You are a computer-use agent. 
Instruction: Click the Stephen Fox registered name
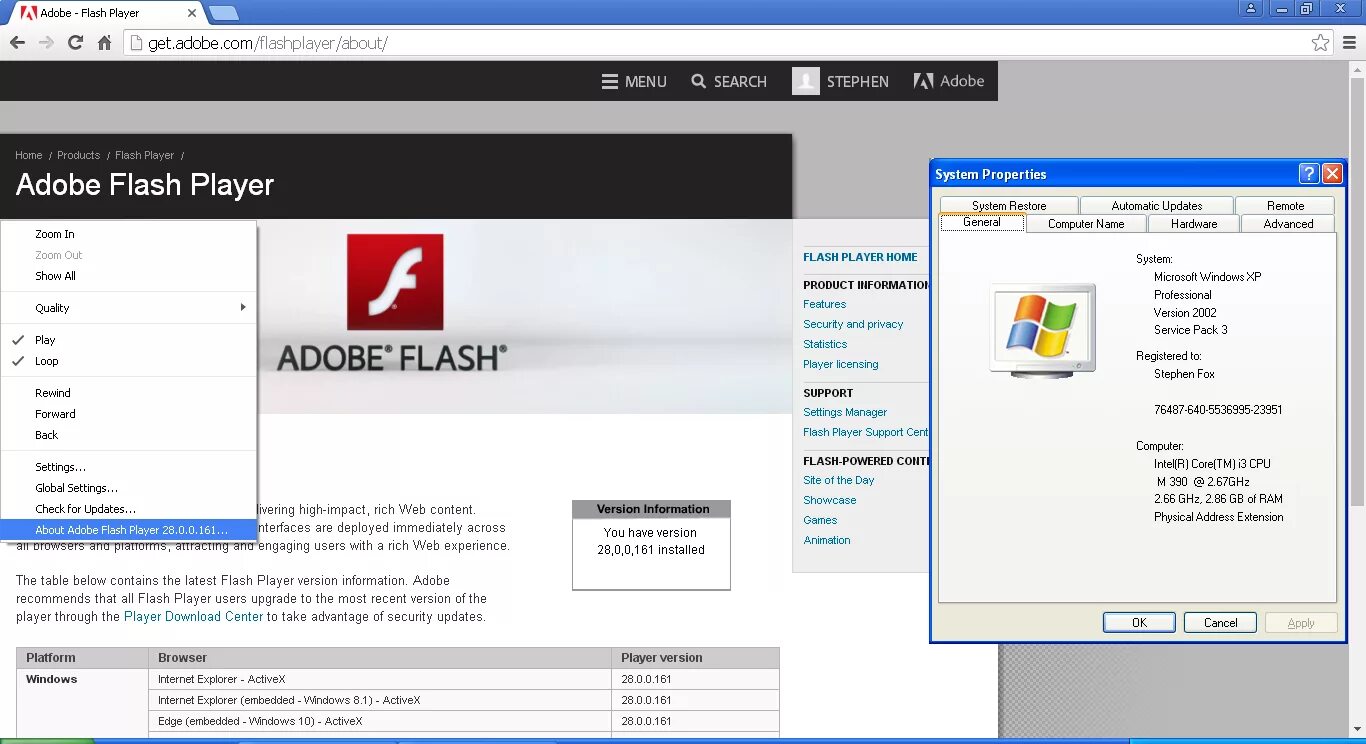[1184, 374]
